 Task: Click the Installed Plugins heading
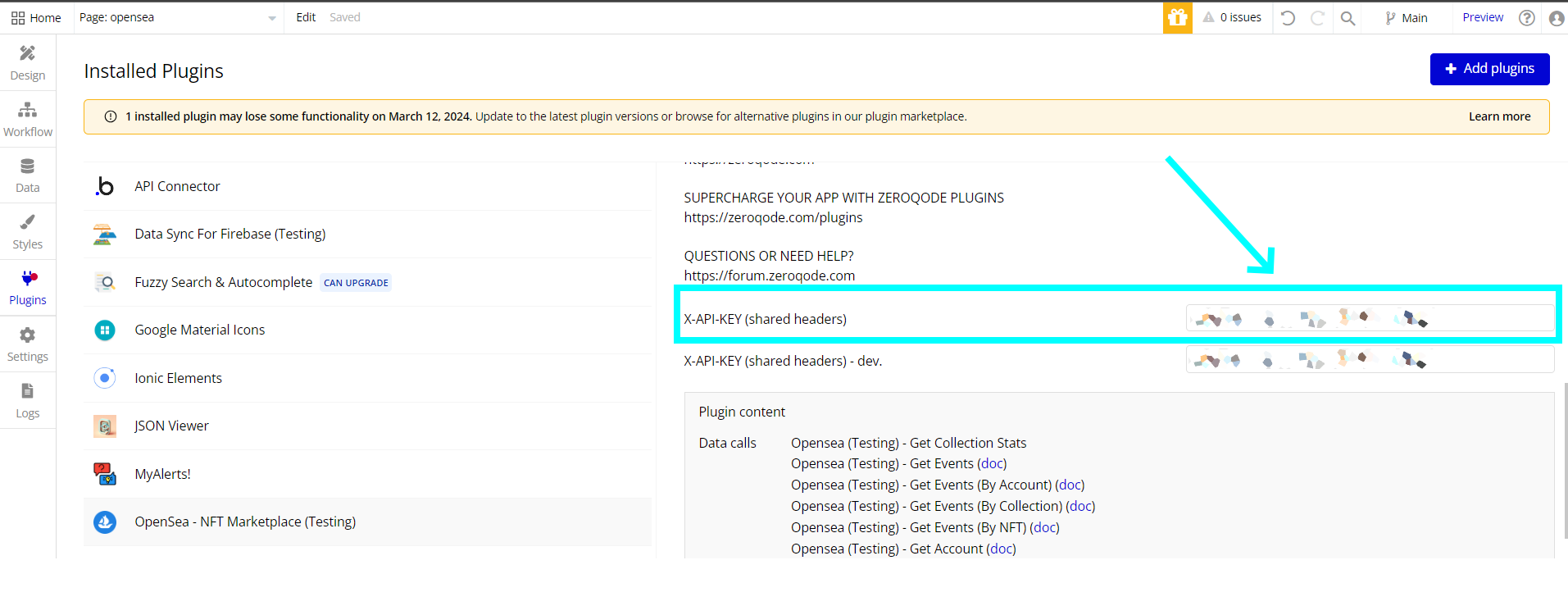(x=153, y=71)
